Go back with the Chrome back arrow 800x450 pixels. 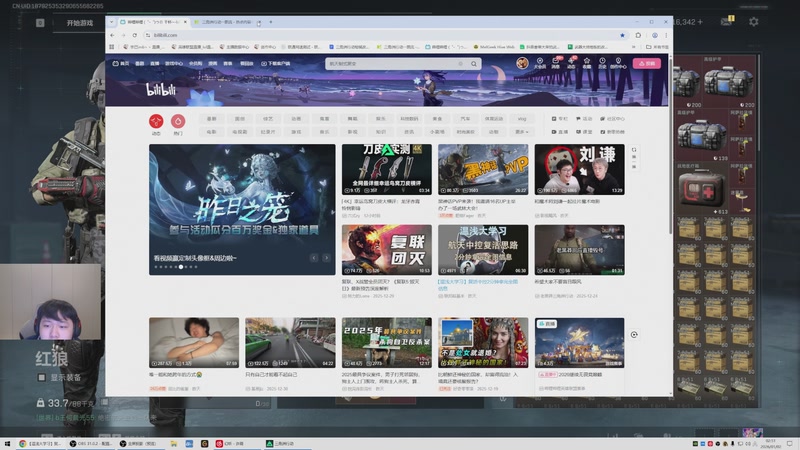pyautogui.click(x=112, y=35)
